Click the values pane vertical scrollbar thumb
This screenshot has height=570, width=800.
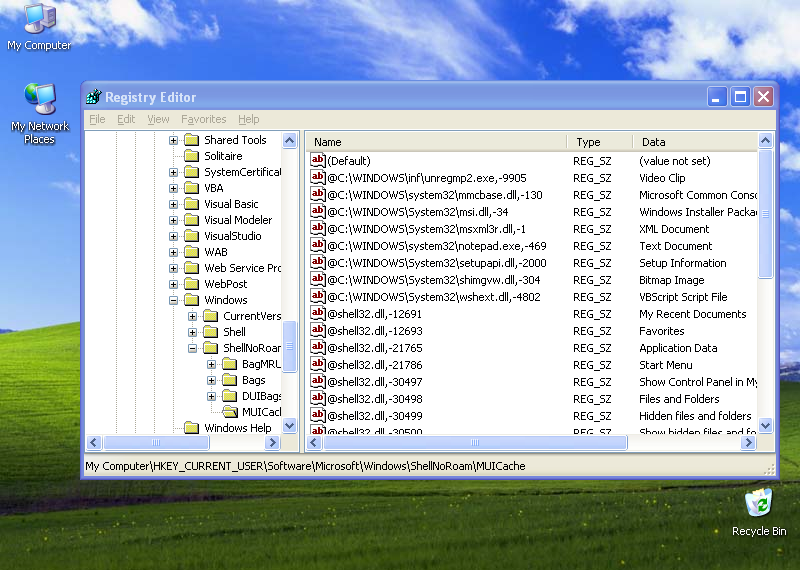tap(765, 214)
